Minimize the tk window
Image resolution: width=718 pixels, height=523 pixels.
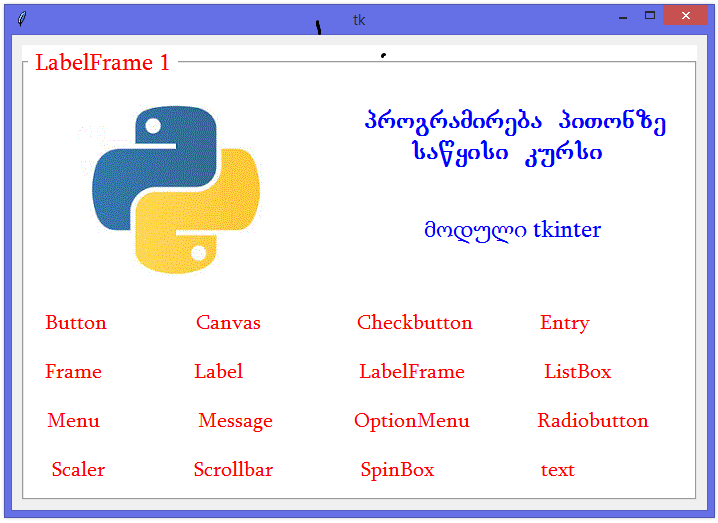pos(623,16)
